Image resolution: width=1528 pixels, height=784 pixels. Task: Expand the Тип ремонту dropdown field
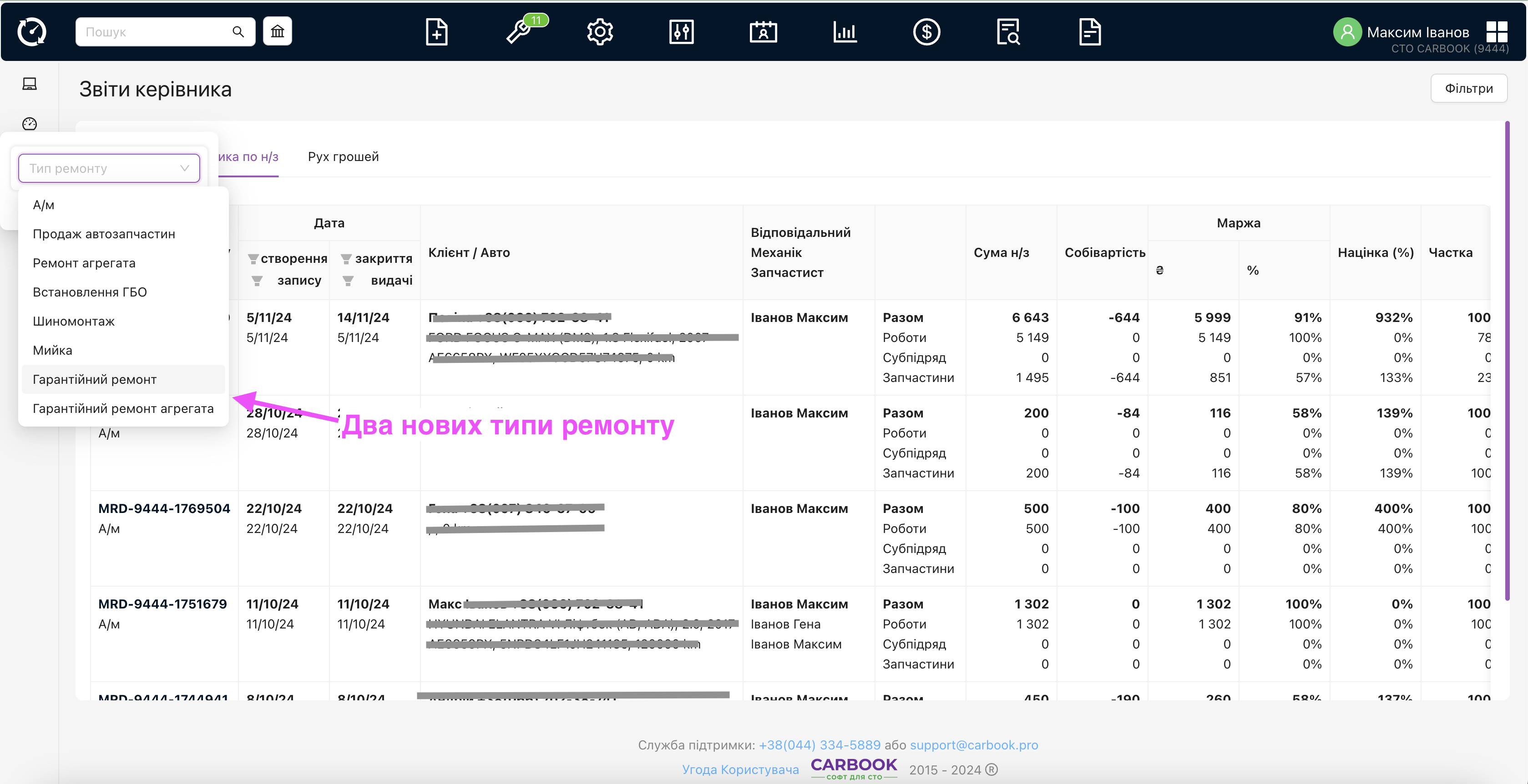(x=109, y=168)
